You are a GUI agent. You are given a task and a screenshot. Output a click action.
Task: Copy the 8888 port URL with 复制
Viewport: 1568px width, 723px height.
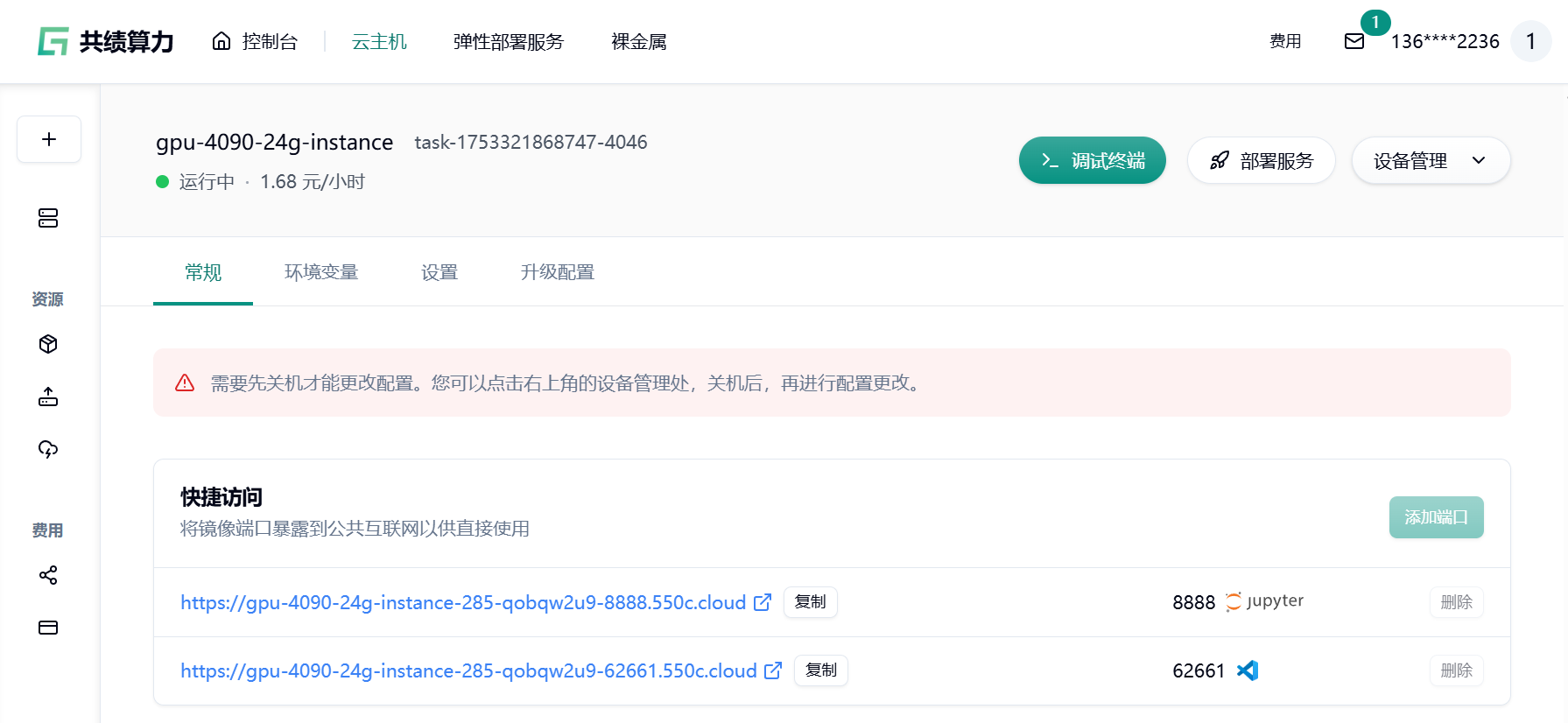pos(810,602)
